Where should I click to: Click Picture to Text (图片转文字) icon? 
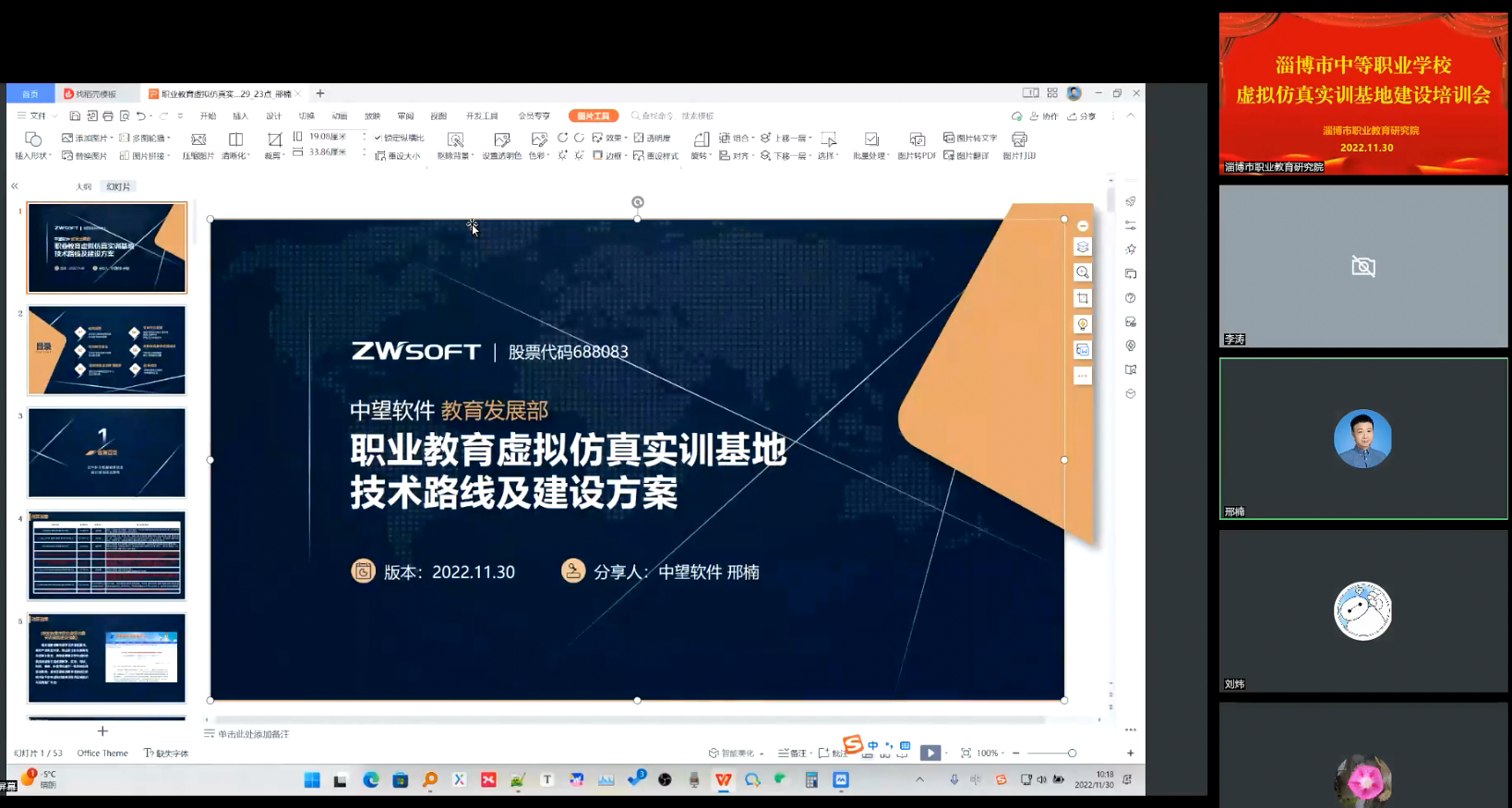point(949,138)
